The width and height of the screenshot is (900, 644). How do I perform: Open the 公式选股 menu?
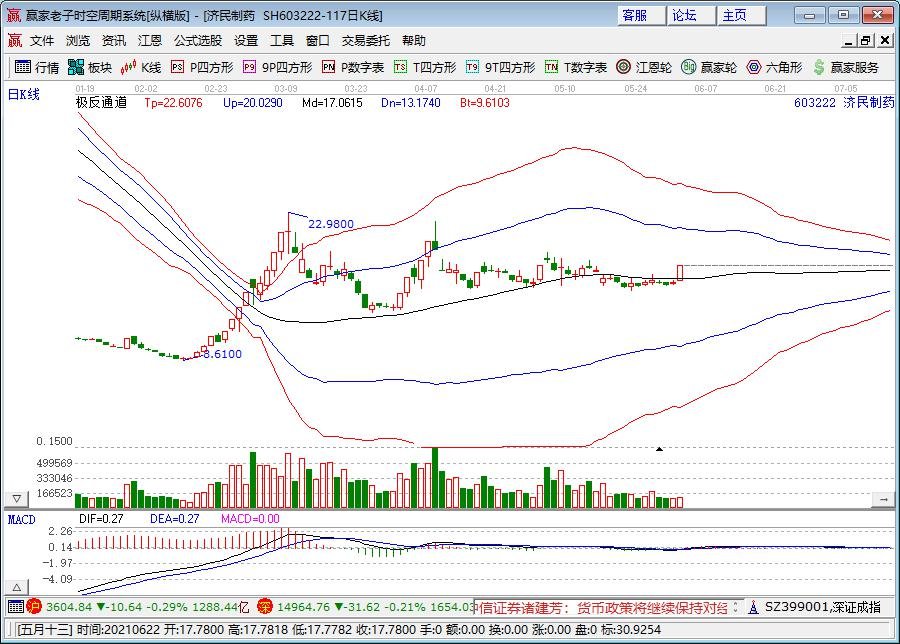[x=198, y=41]
